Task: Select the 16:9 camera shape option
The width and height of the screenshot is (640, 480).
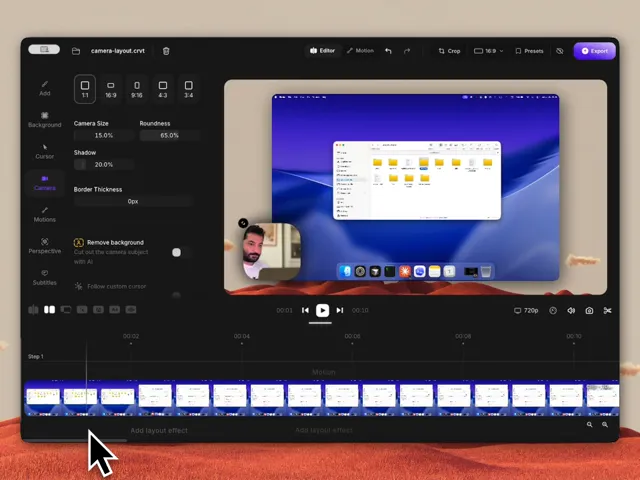Action: tap(111, 89)
